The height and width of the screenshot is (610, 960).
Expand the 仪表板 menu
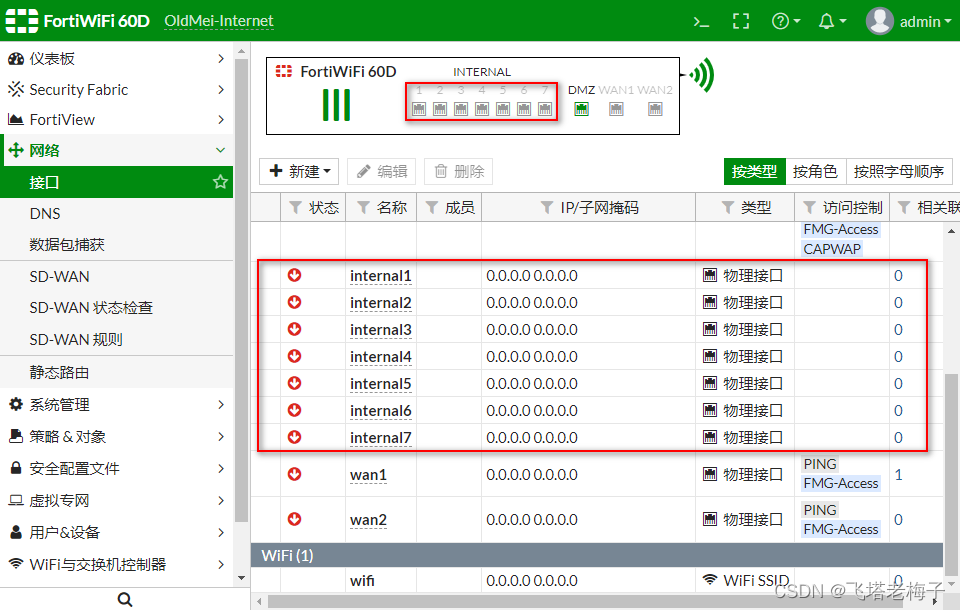[116, 59]
